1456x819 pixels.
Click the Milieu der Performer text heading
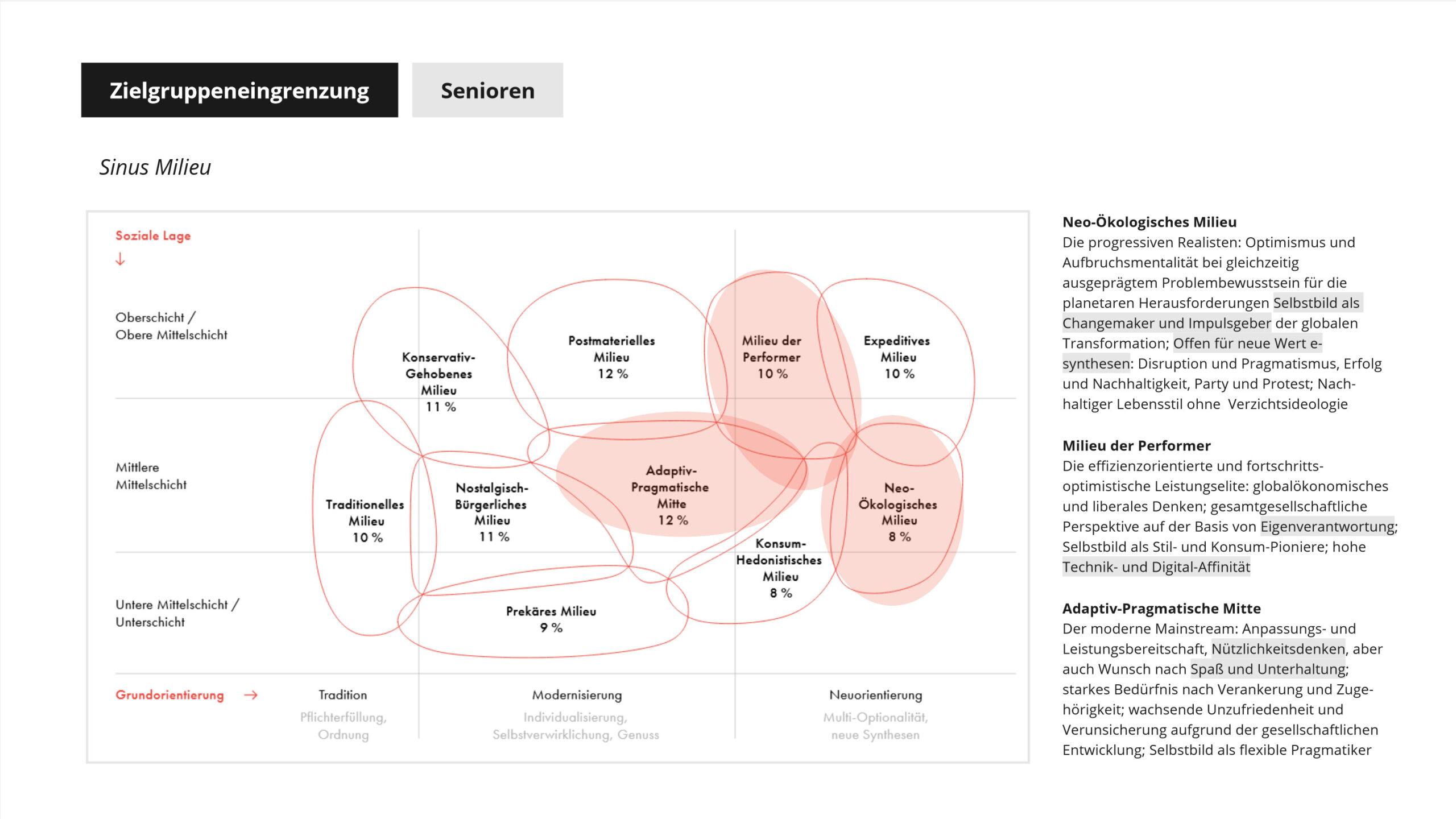point(1136,445)
